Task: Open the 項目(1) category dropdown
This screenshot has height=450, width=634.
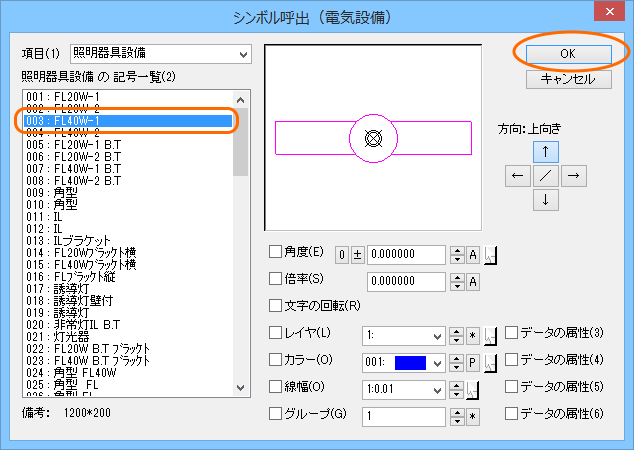Action: pyautogui.click(x=160, y=53)
